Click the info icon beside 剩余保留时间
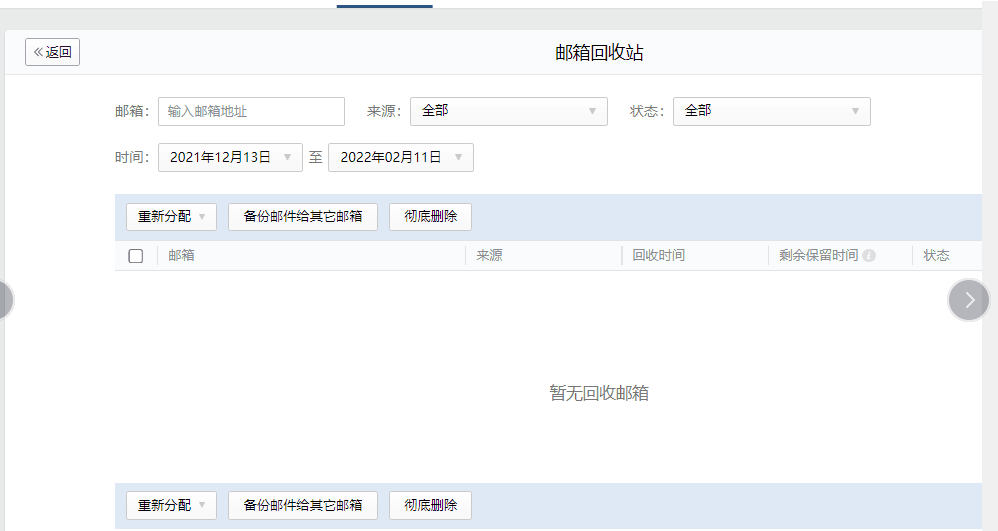Screen dimensions: 998x531 coord(869,256)
